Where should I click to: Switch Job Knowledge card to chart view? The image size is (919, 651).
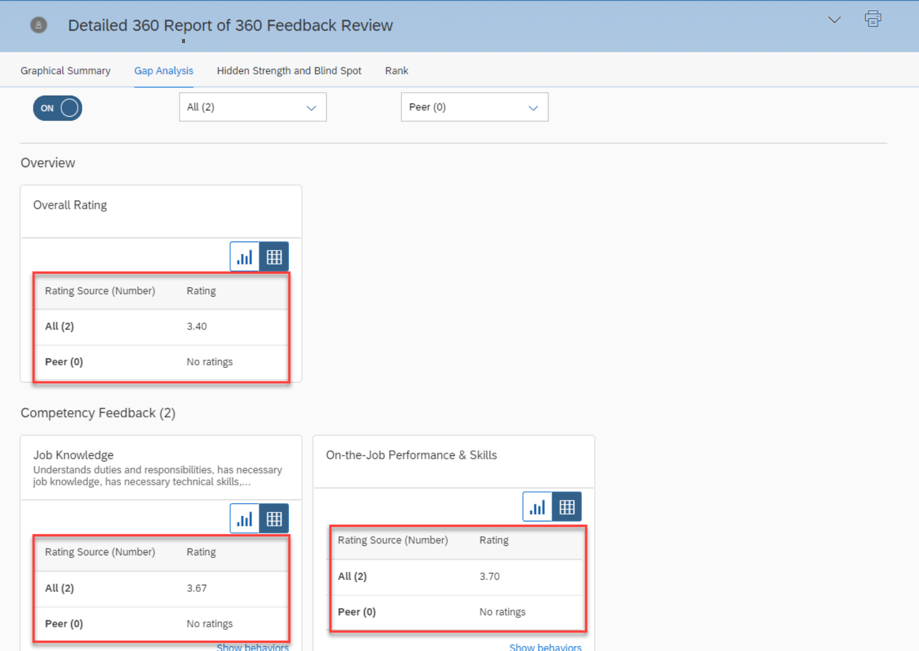coord(245,518)
